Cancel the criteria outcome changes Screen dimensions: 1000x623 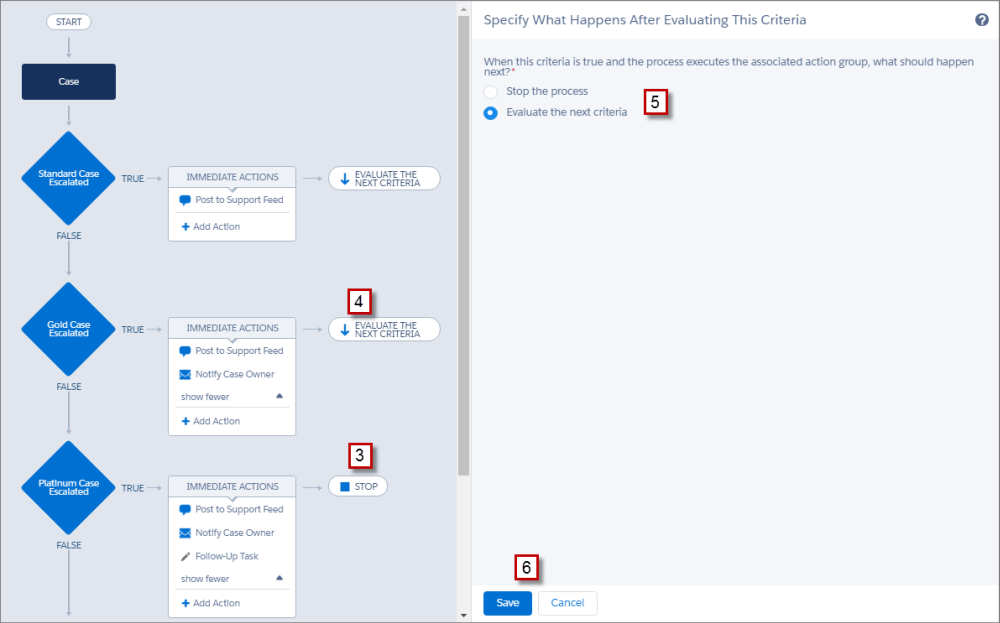[568, 603]
